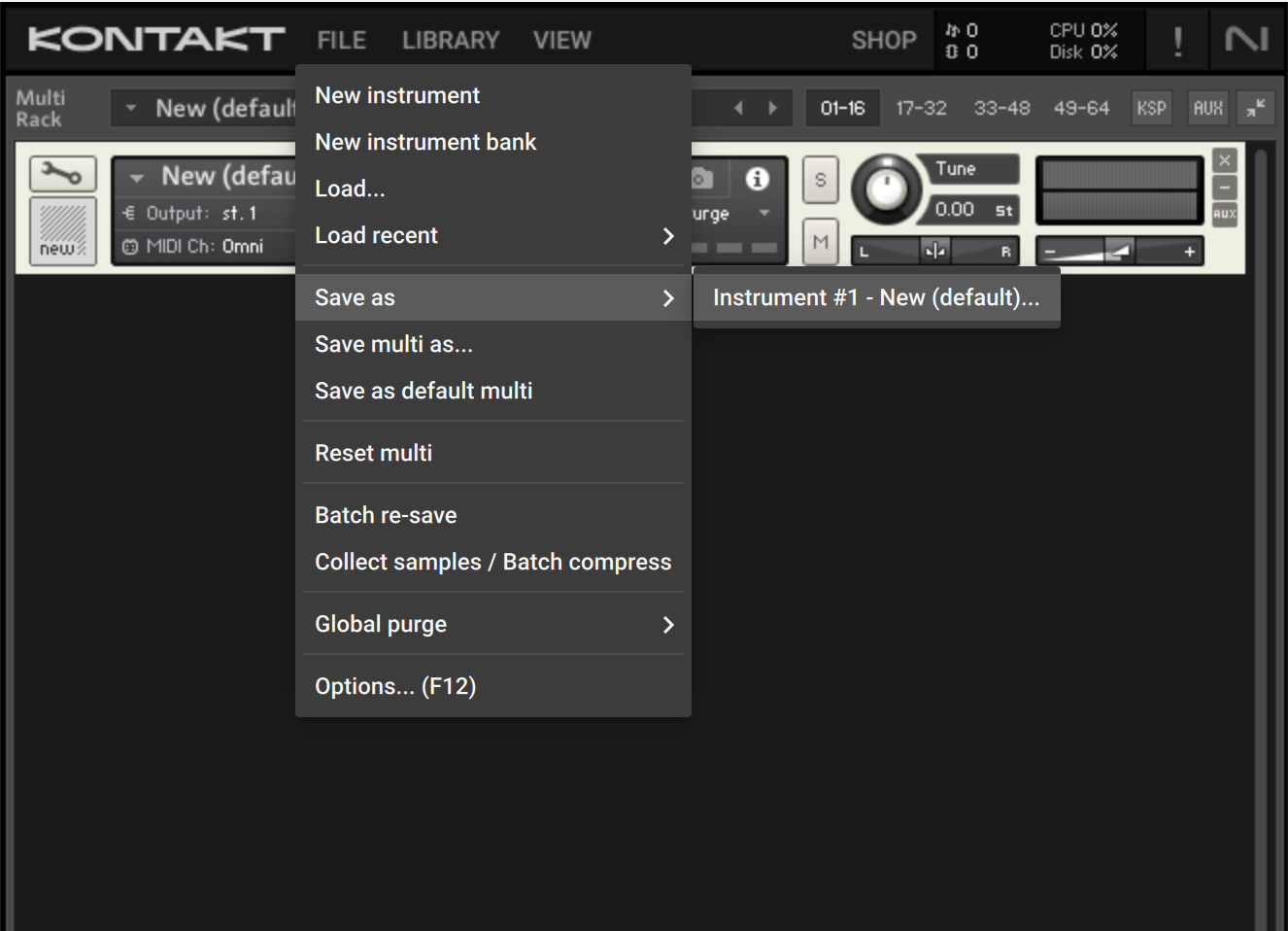The height and width of the screenshot is (931, 1288).
Task: Toggle instrument AUX button on right strip
Action: (x=1225, y=214)
